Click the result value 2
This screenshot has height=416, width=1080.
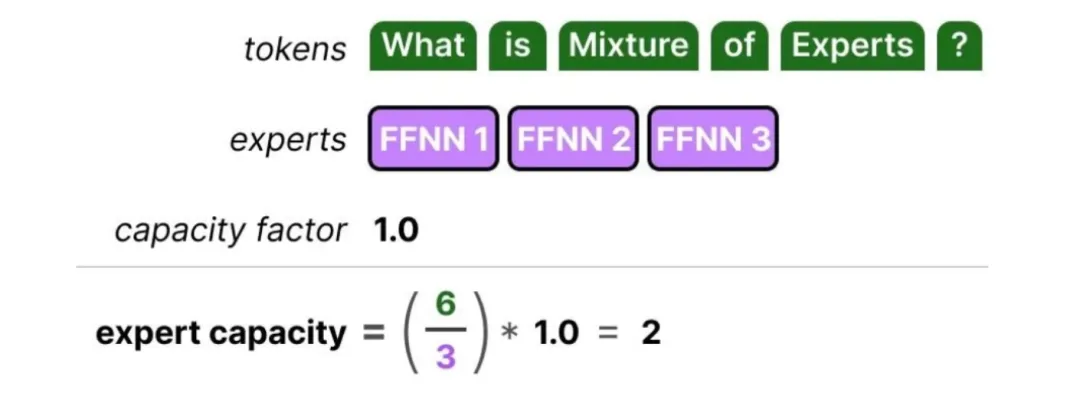(x=651, y=333)
